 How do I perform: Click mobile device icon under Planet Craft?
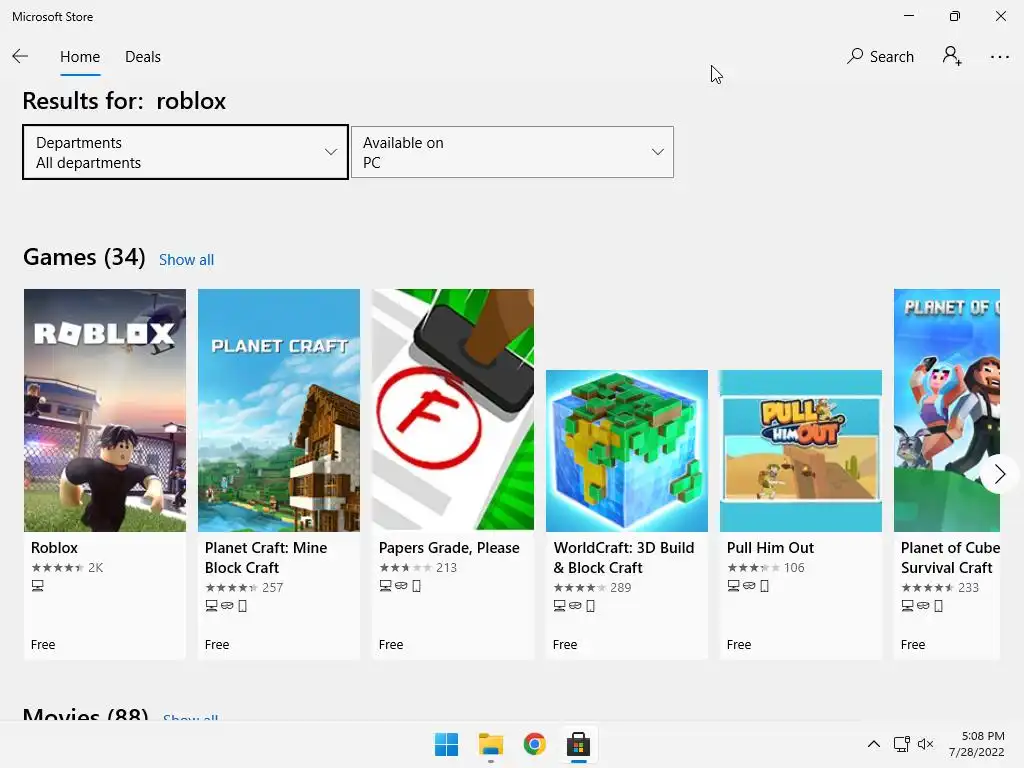[242, 606]
